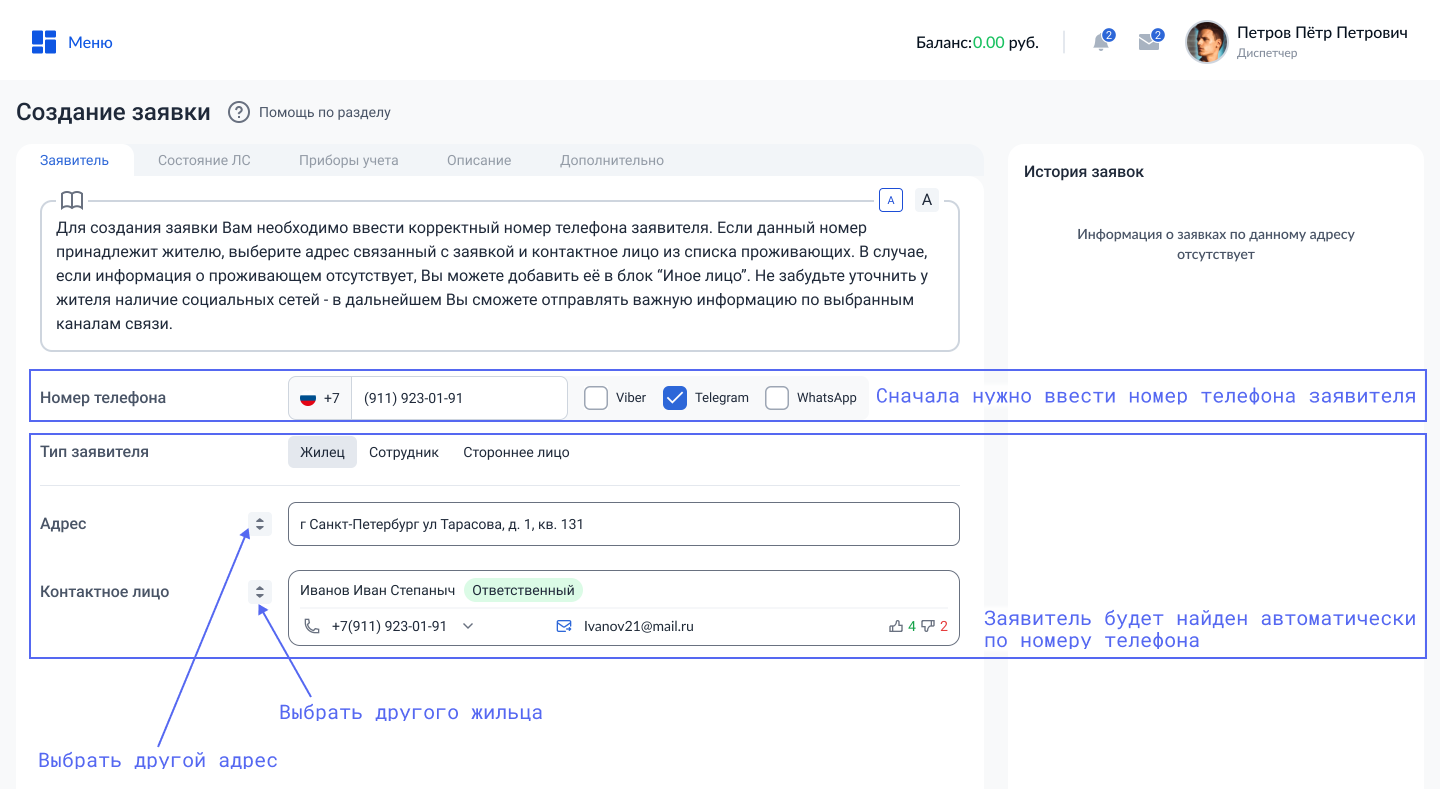The width and height of the screenshot is (1440, 789).
Task: Click the Диспетчер role label
Action: click(1267, 53)
